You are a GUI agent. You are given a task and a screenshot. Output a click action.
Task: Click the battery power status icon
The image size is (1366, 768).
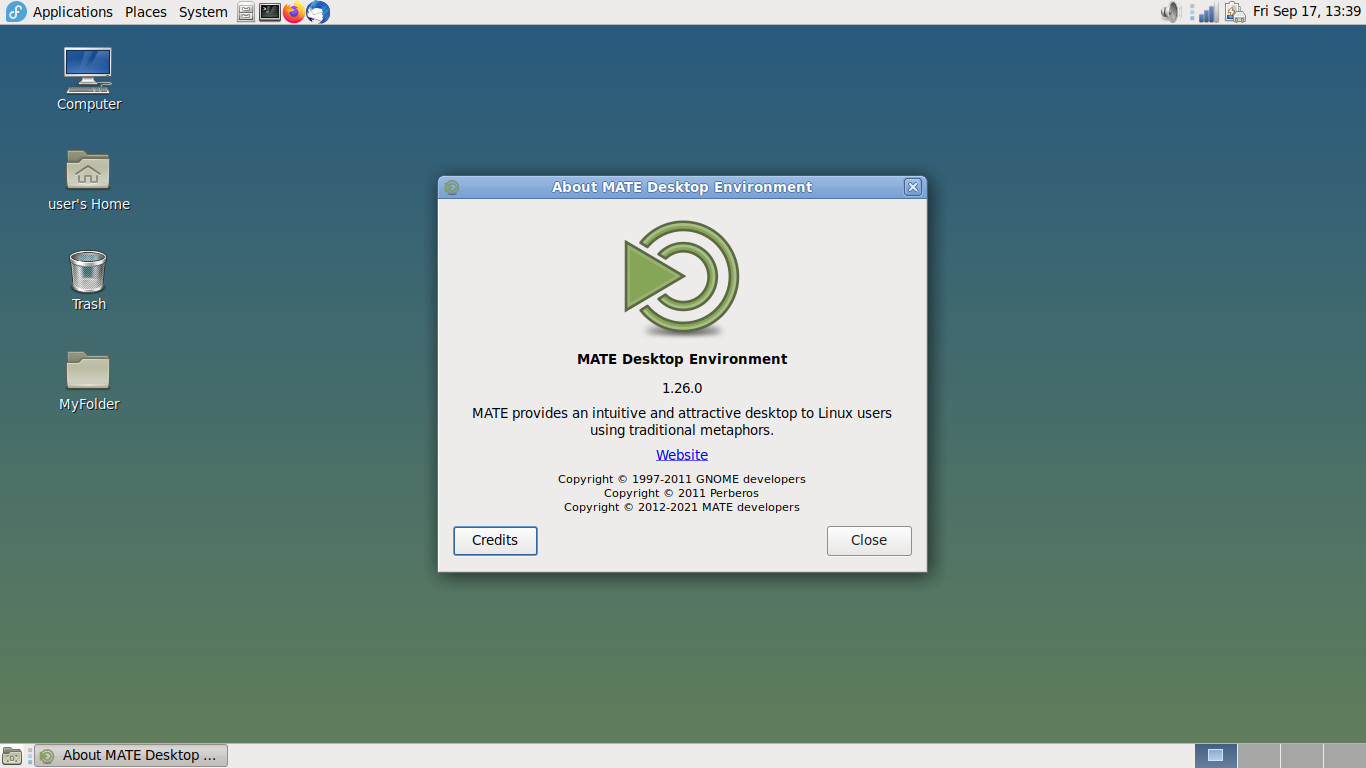[x=1235, y=12]
